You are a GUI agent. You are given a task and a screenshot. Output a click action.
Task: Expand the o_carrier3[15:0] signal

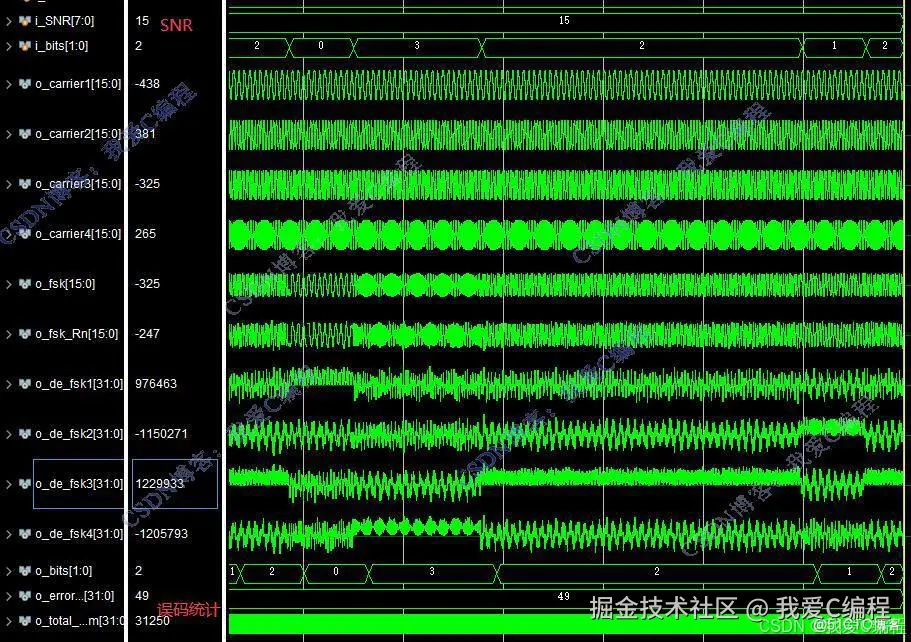pos(9,184)
